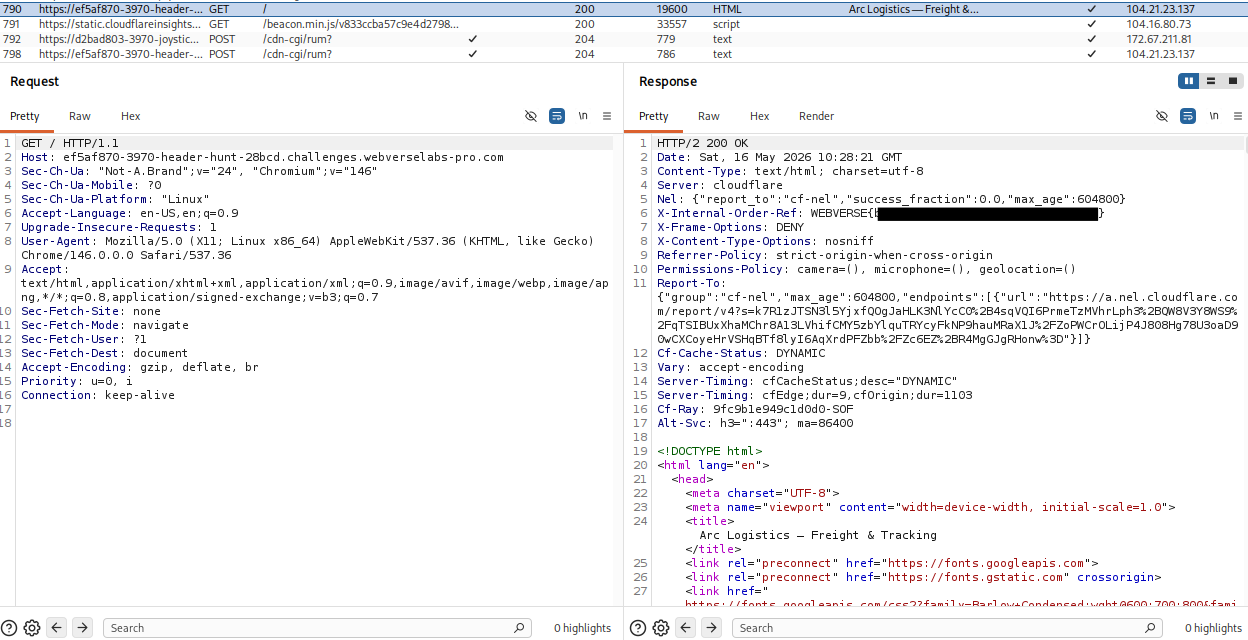The image size is (1248, 640).
Task: Select combined tabbed layout view
Action: click(x=1233, y=81)
